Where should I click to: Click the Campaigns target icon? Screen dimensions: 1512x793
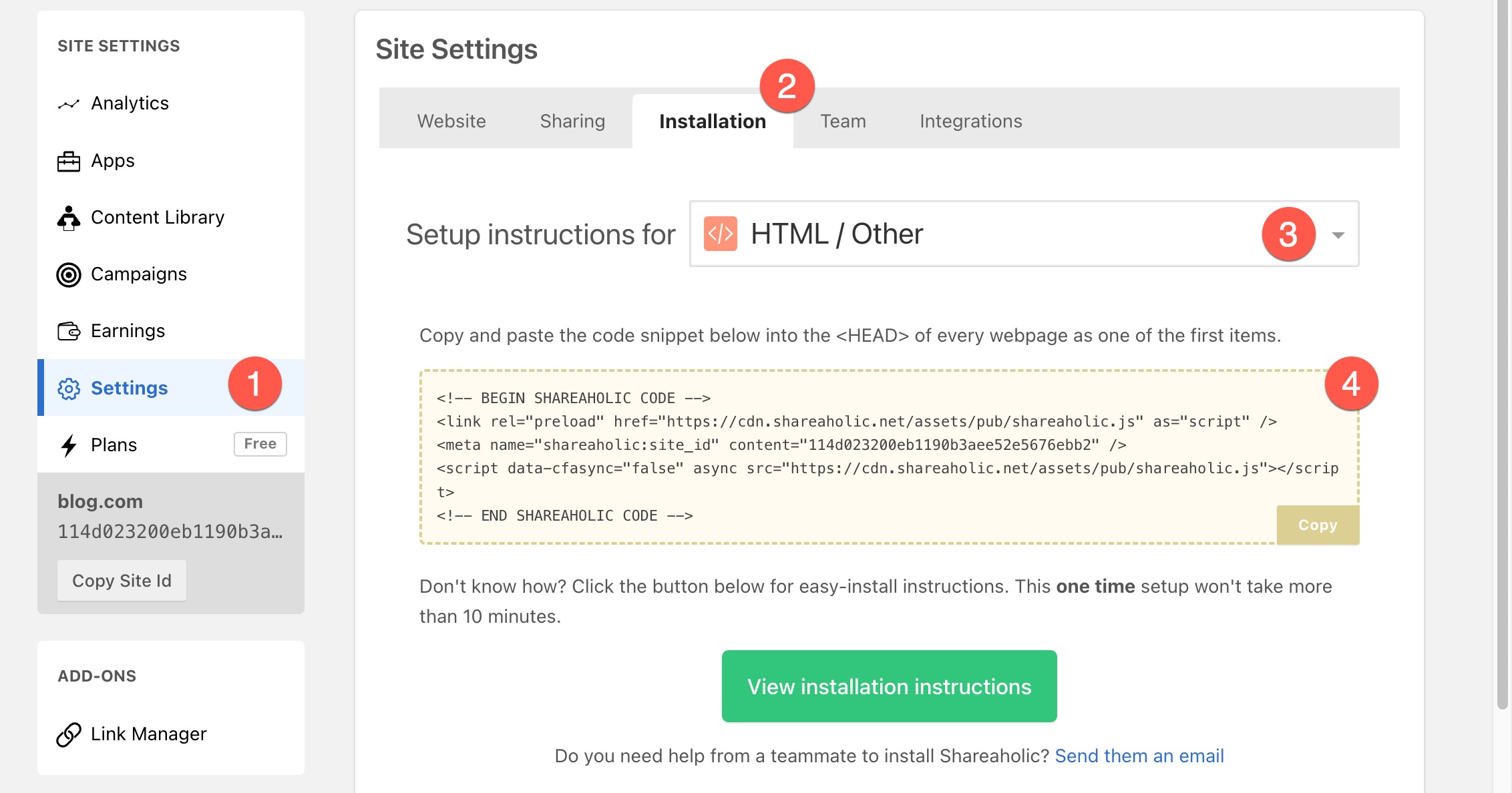click(69, 274)
